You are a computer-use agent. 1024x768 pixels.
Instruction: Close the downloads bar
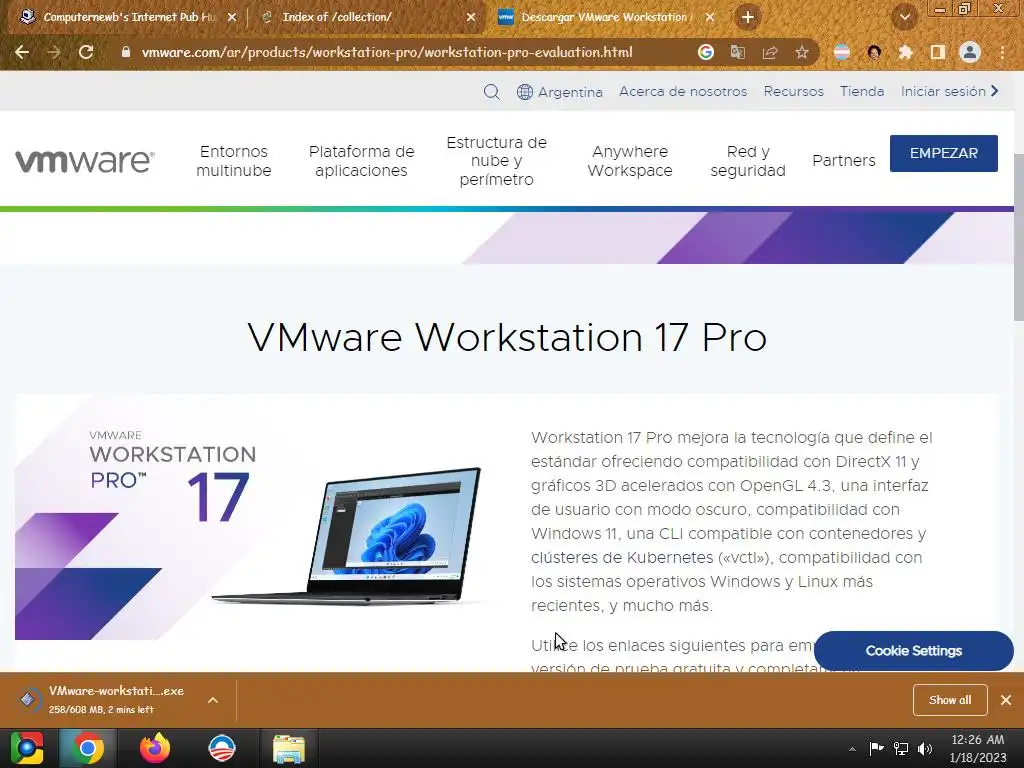(x=1006, y=700)
